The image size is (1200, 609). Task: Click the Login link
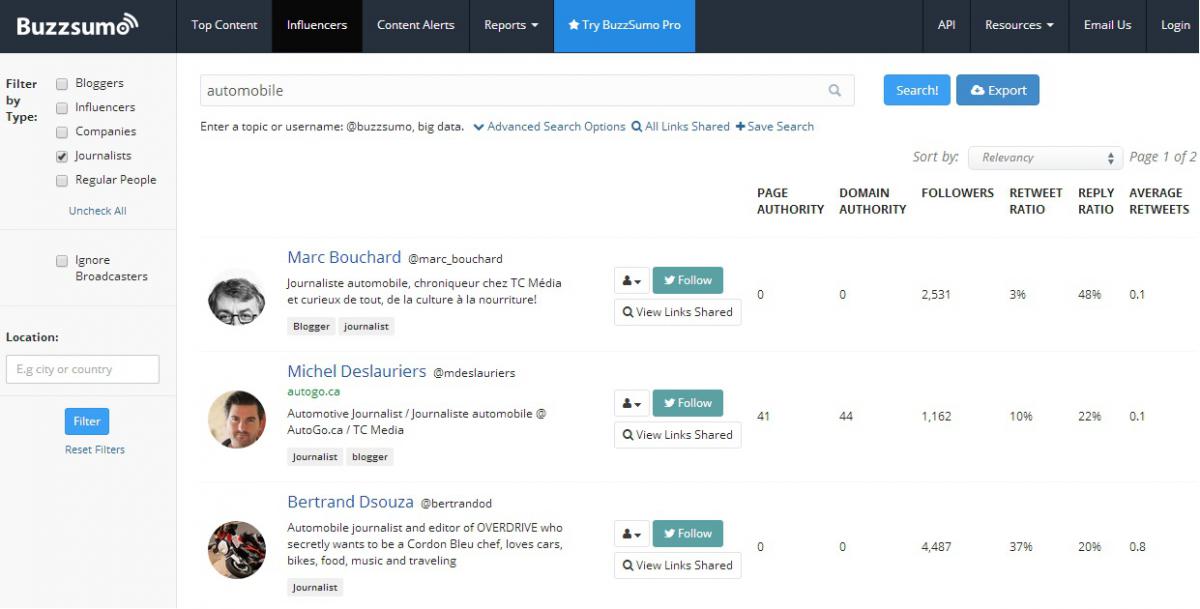[1175, 25]
